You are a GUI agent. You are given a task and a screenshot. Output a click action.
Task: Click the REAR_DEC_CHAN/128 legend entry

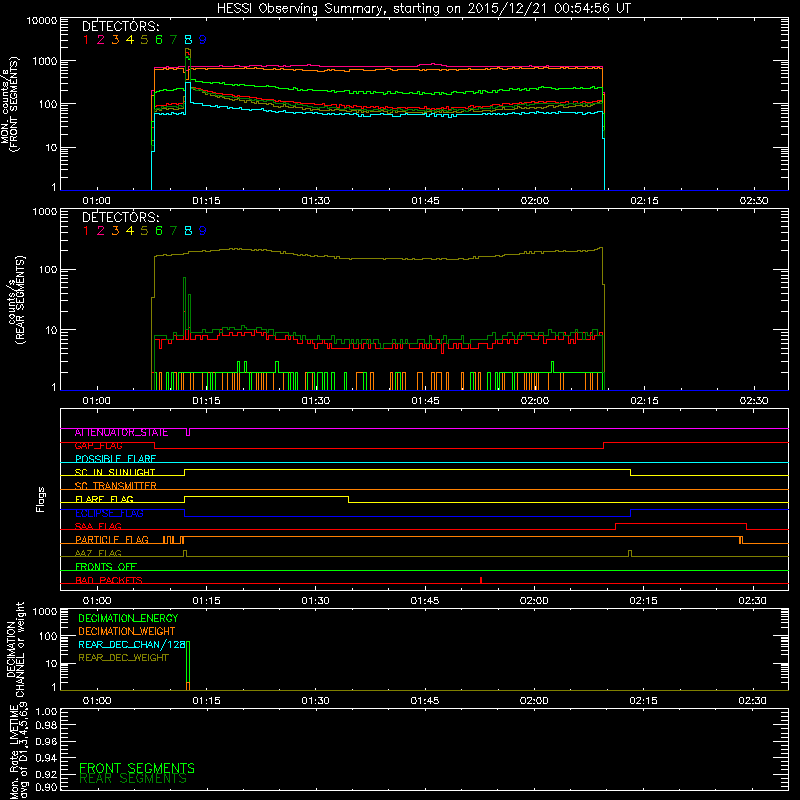point(132,645)
